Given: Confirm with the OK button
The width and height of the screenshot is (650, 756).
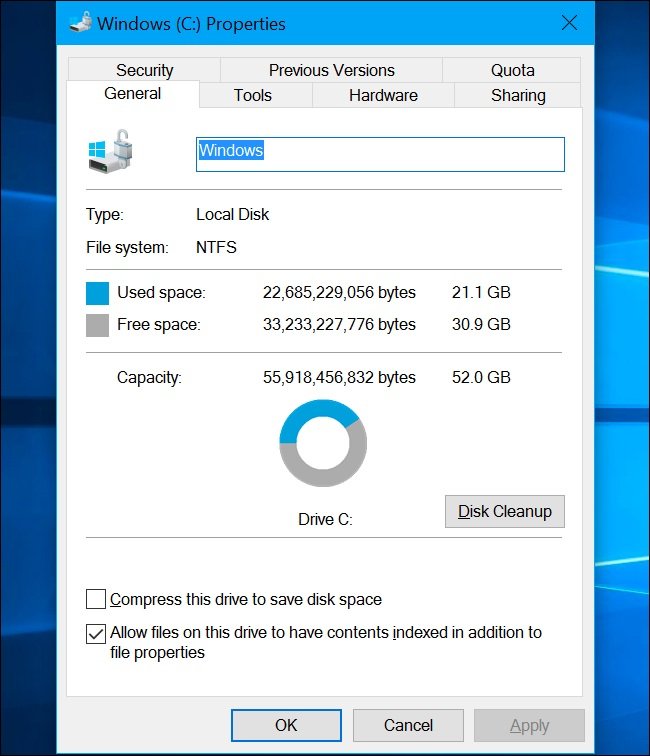Looking at the screenshot, I should 286,725.
